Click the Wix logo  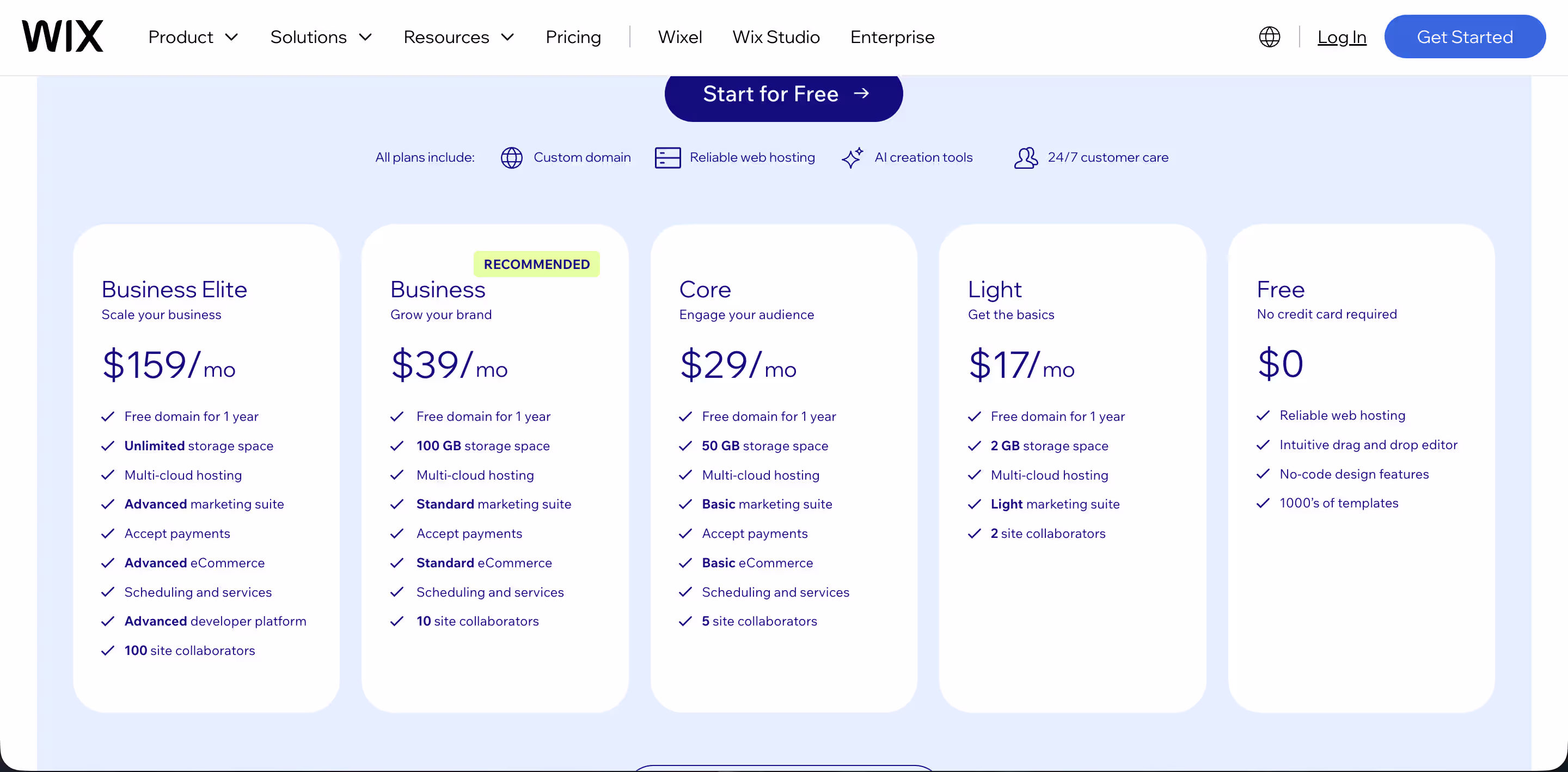click(63, 36)
